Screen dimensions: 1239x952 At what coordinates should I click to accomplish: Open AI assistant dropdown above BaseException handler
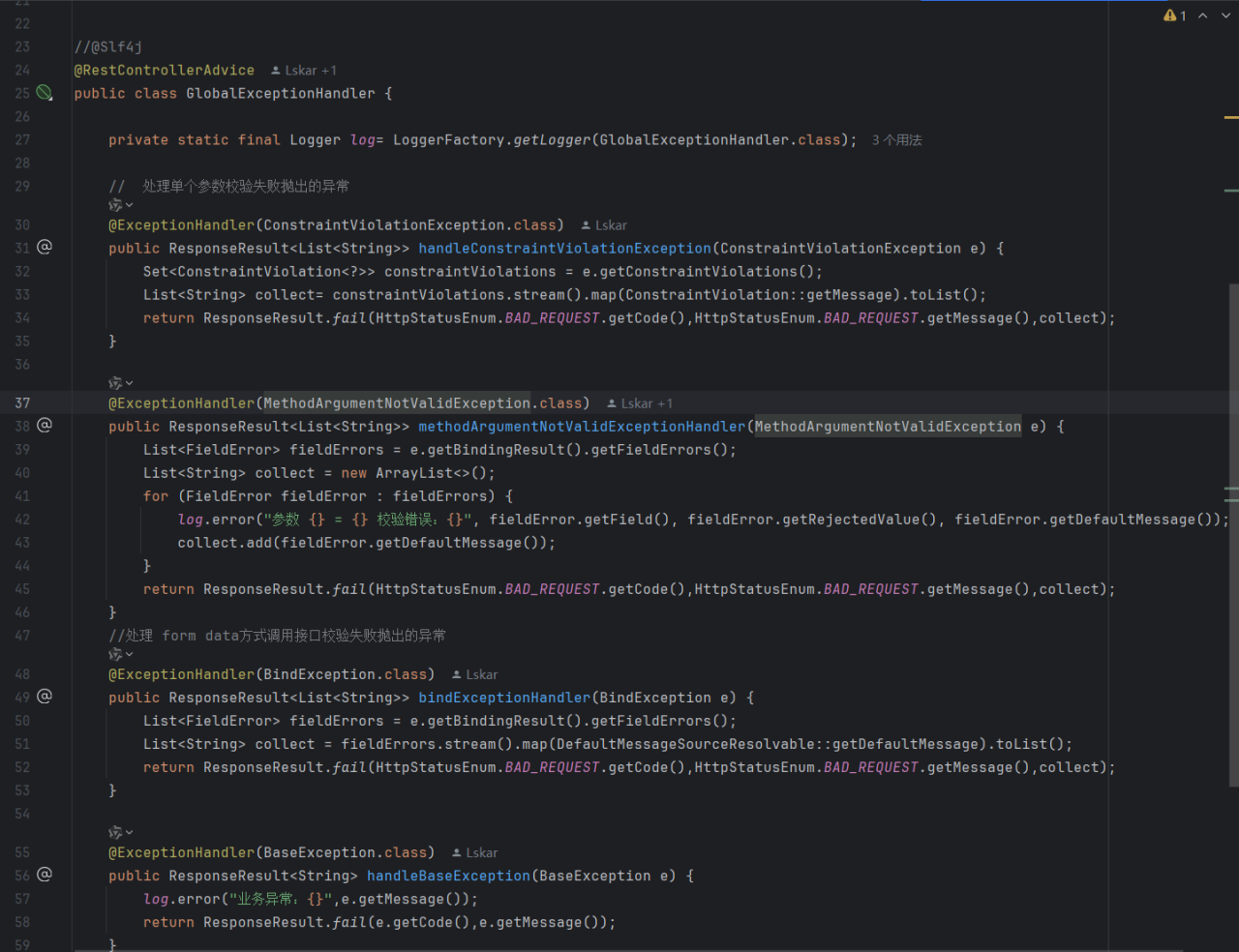click(121, 832)
